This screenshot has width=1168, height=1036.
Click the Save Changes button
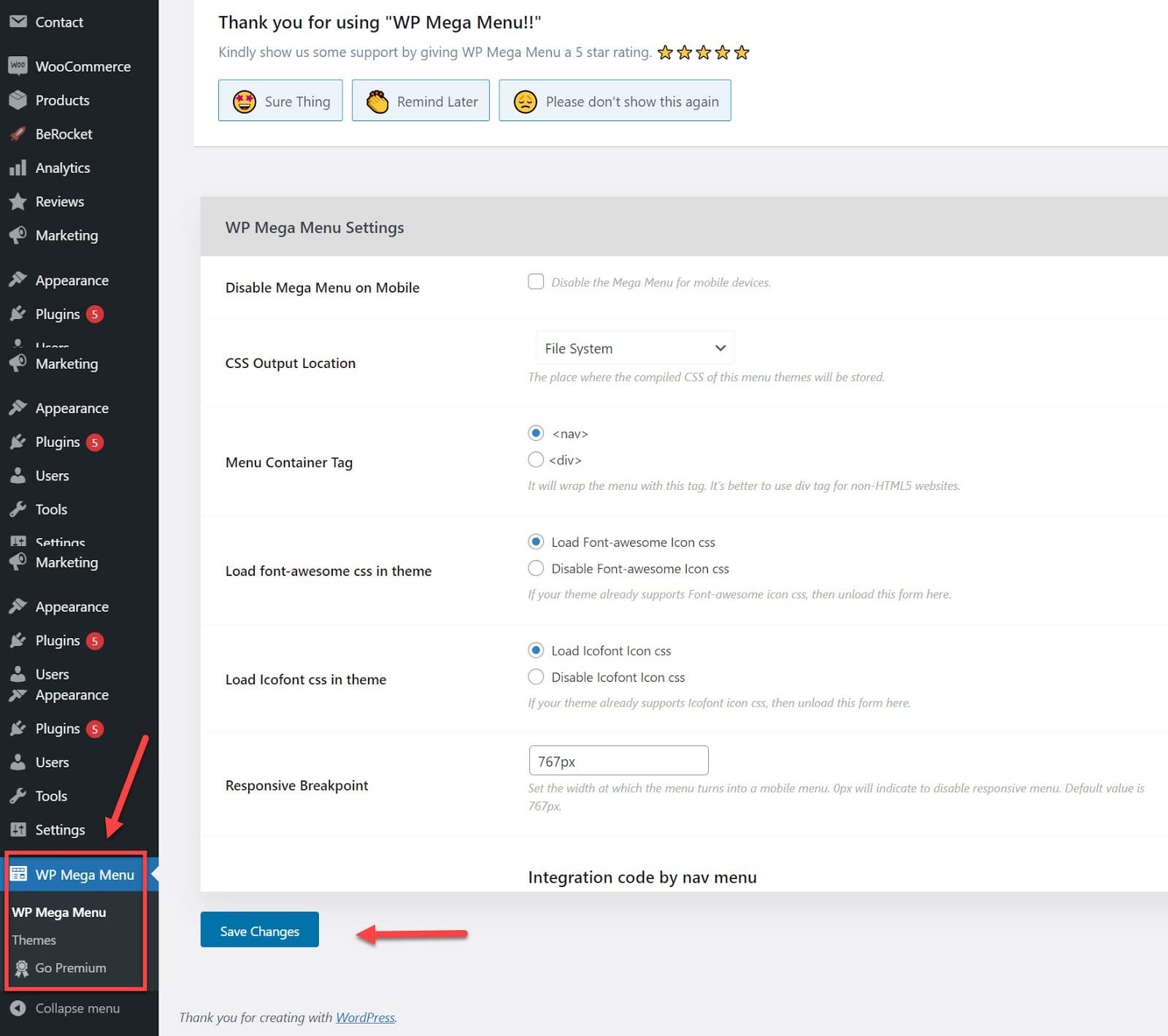pos(260,930)
